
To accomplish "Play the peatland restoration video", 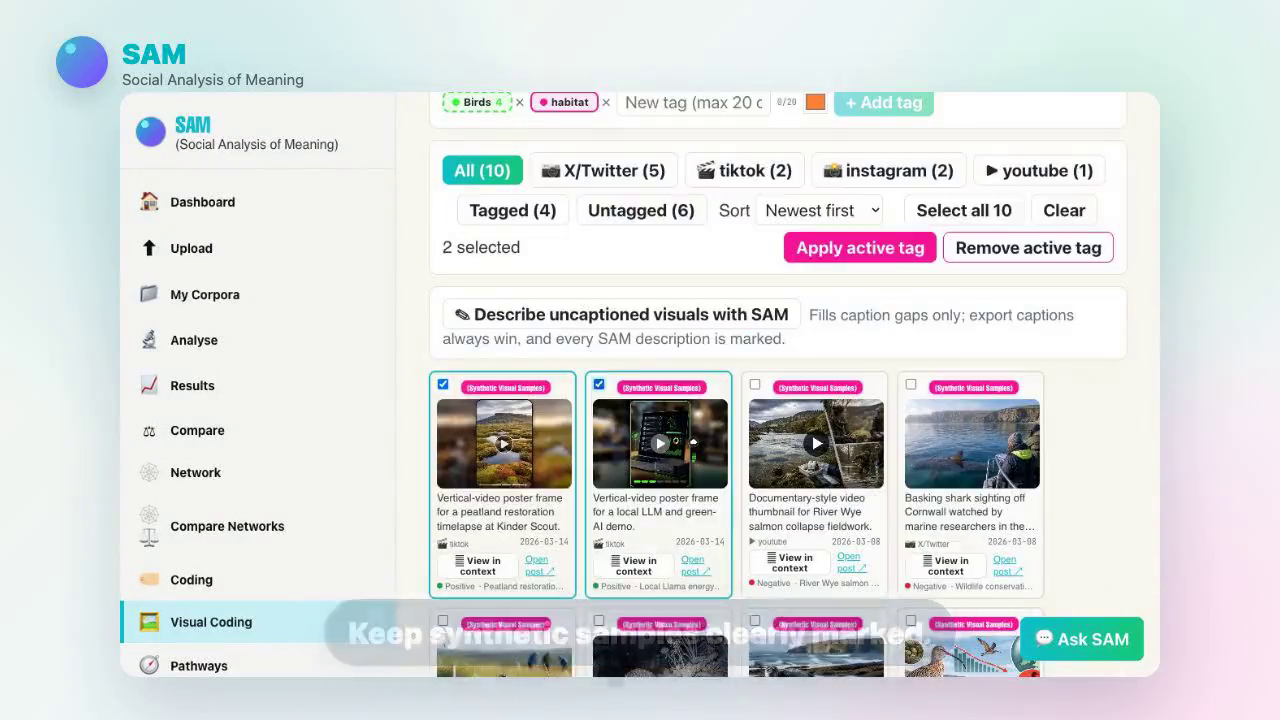I will pos(504,444).
